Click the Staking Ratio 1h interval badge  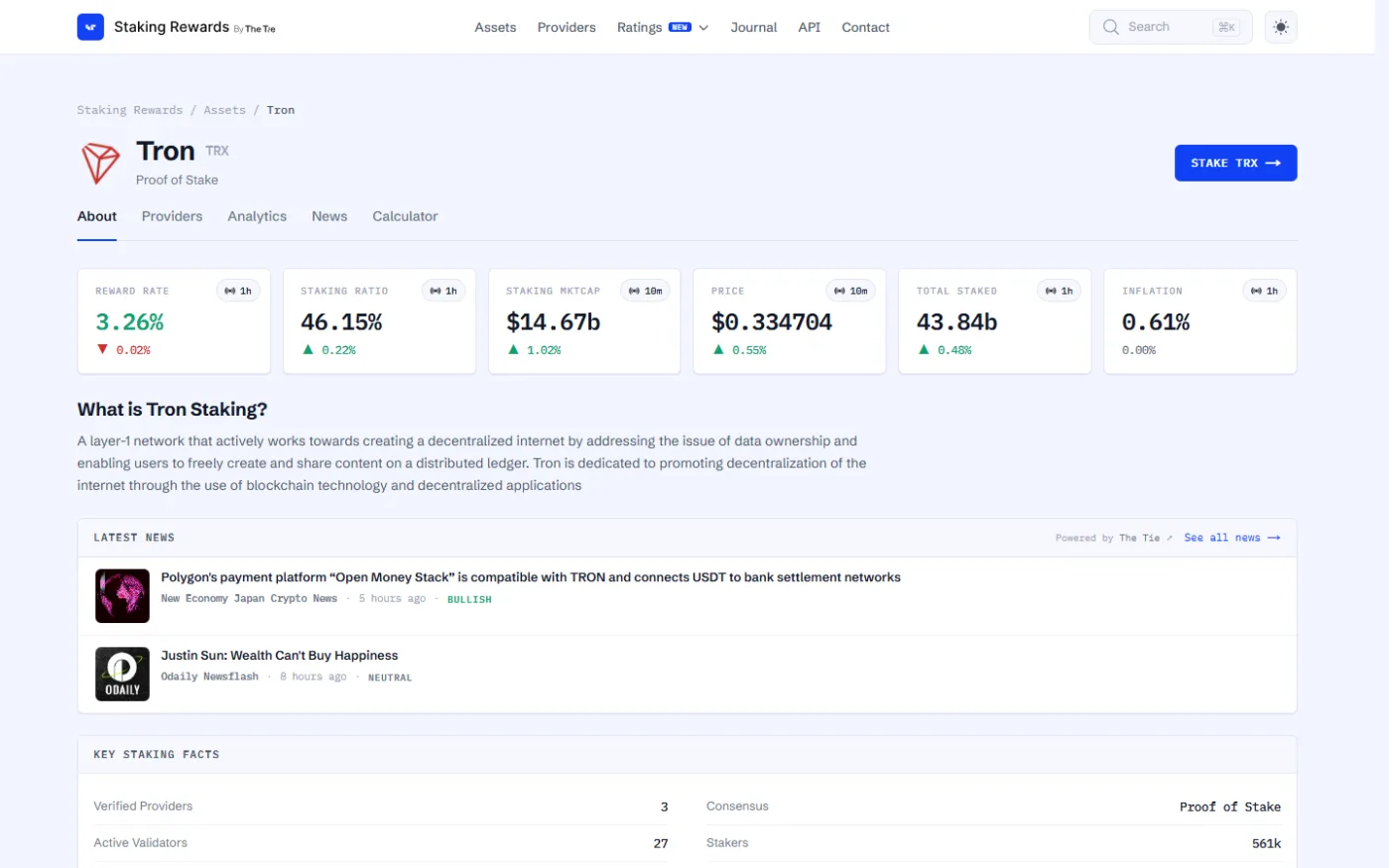[x=443, y=291]
